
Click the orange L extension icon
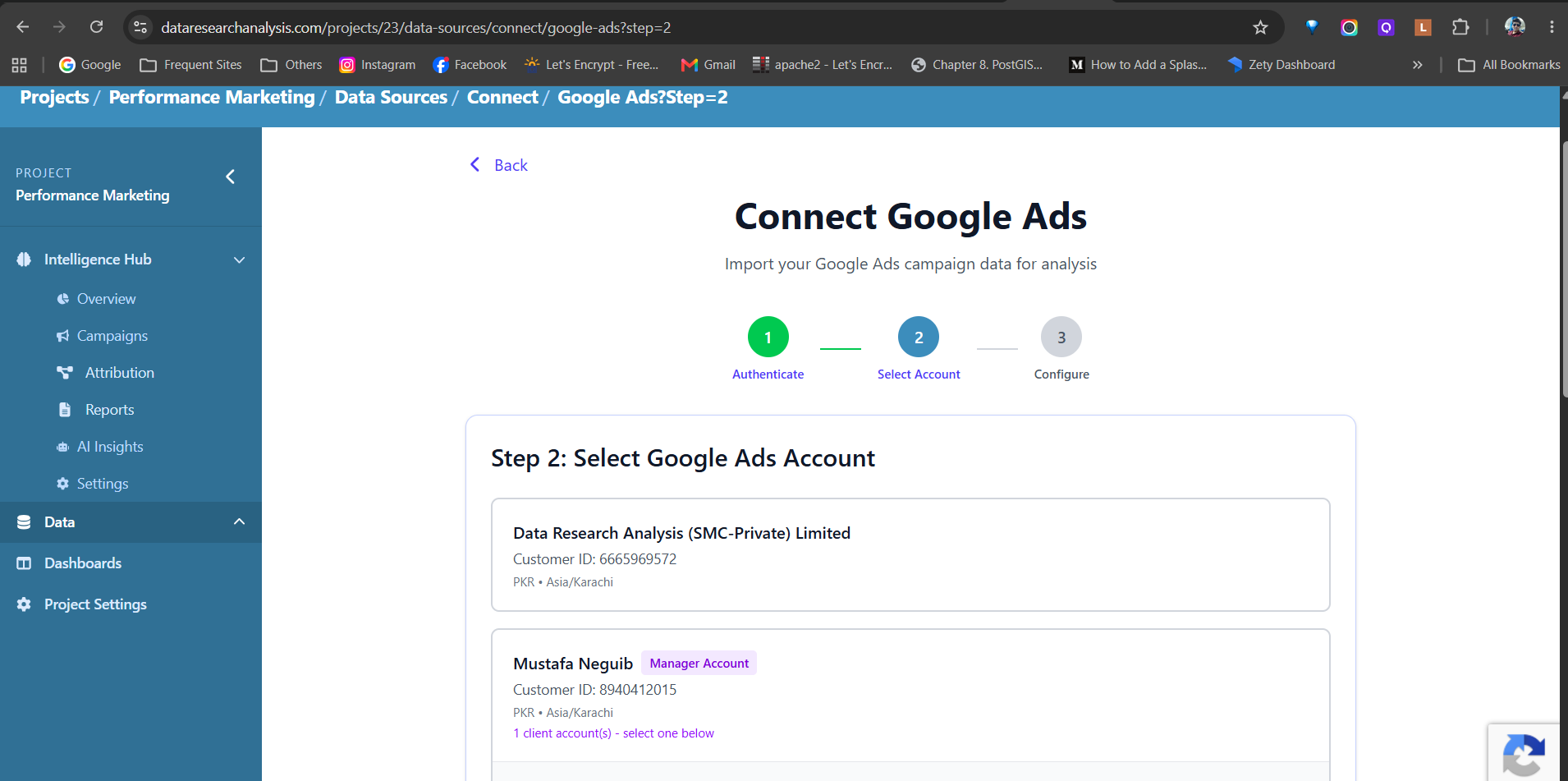1423,27
